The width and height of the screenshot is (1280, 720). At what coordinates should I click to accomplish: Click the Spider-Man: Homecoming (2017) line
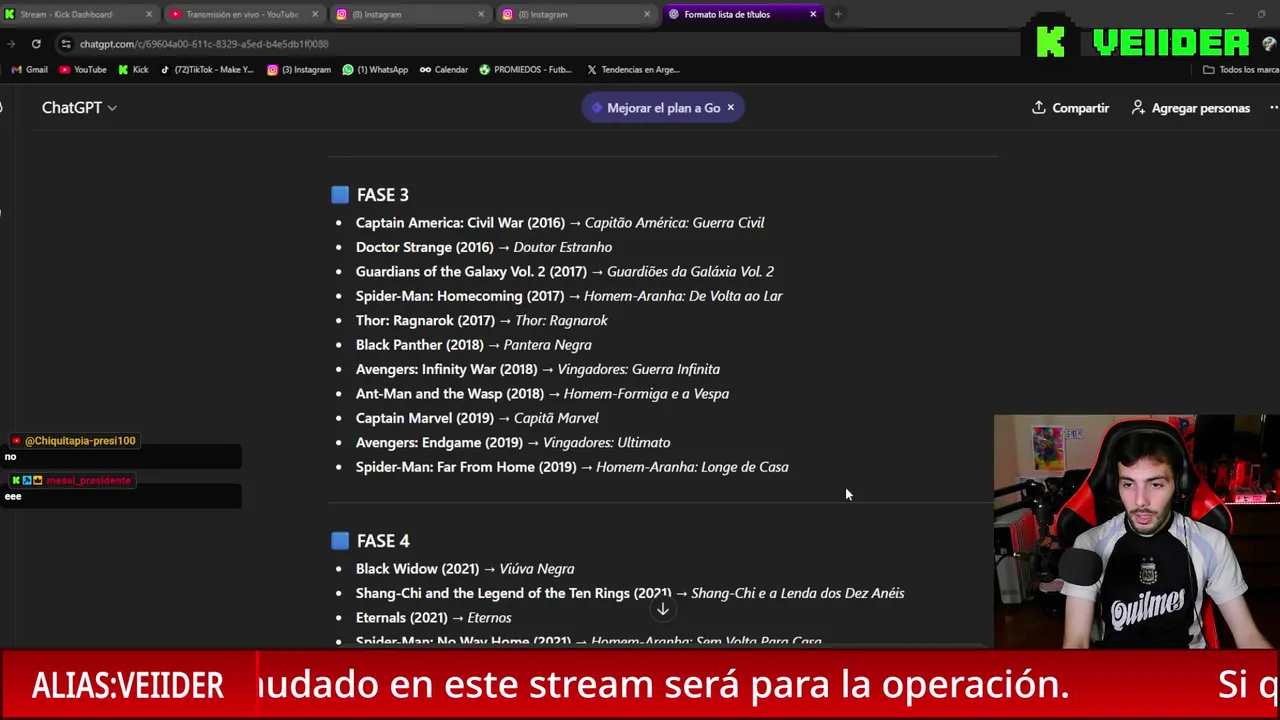[x=569, y=296]
